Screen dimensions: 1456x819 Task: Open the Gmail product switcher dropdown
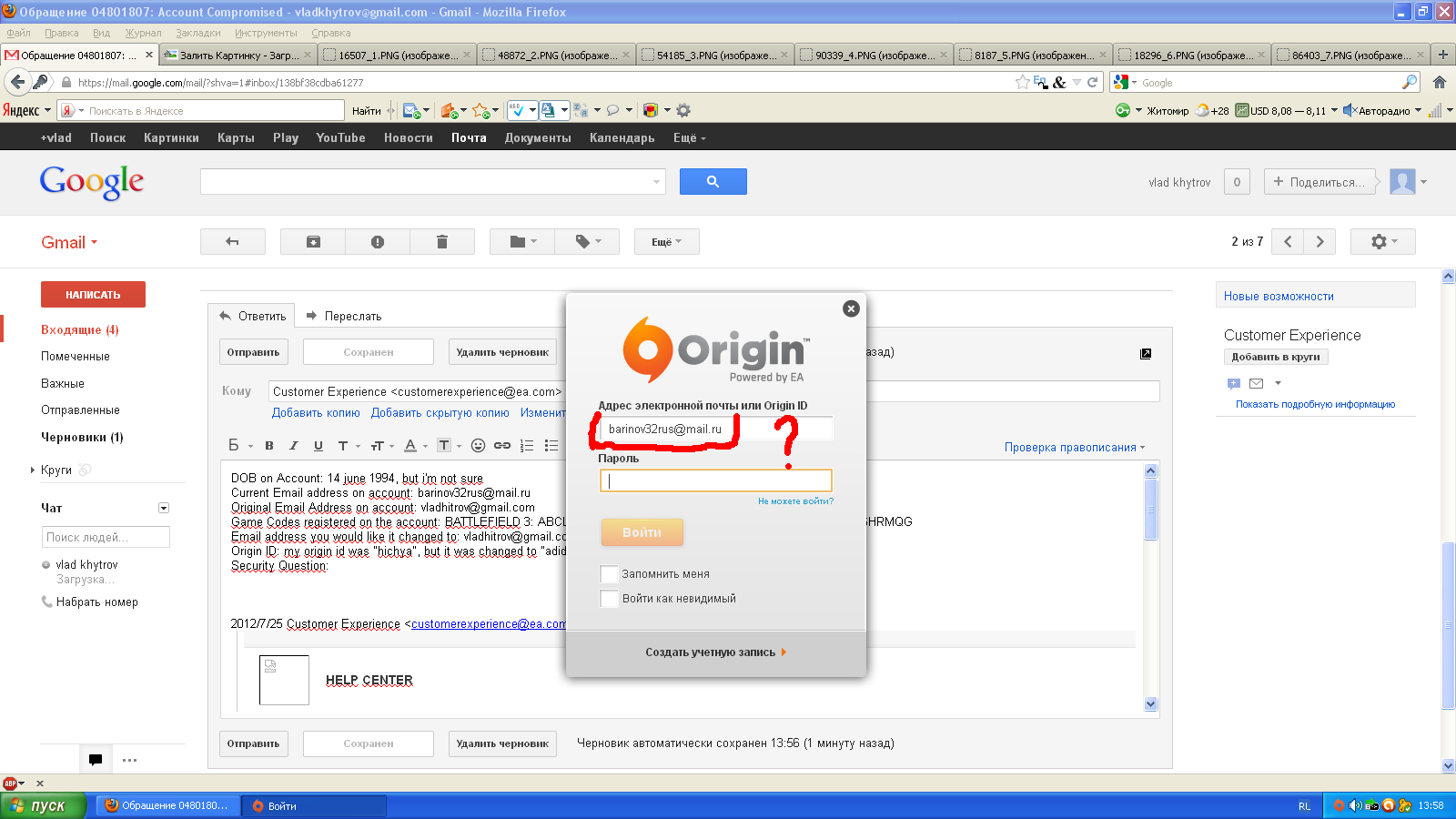coord(69,242)
